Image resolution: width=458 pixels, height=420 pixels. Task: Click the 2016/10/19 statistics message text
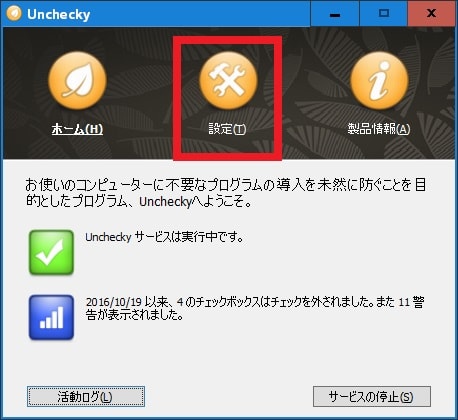click(x=255, y=308)
